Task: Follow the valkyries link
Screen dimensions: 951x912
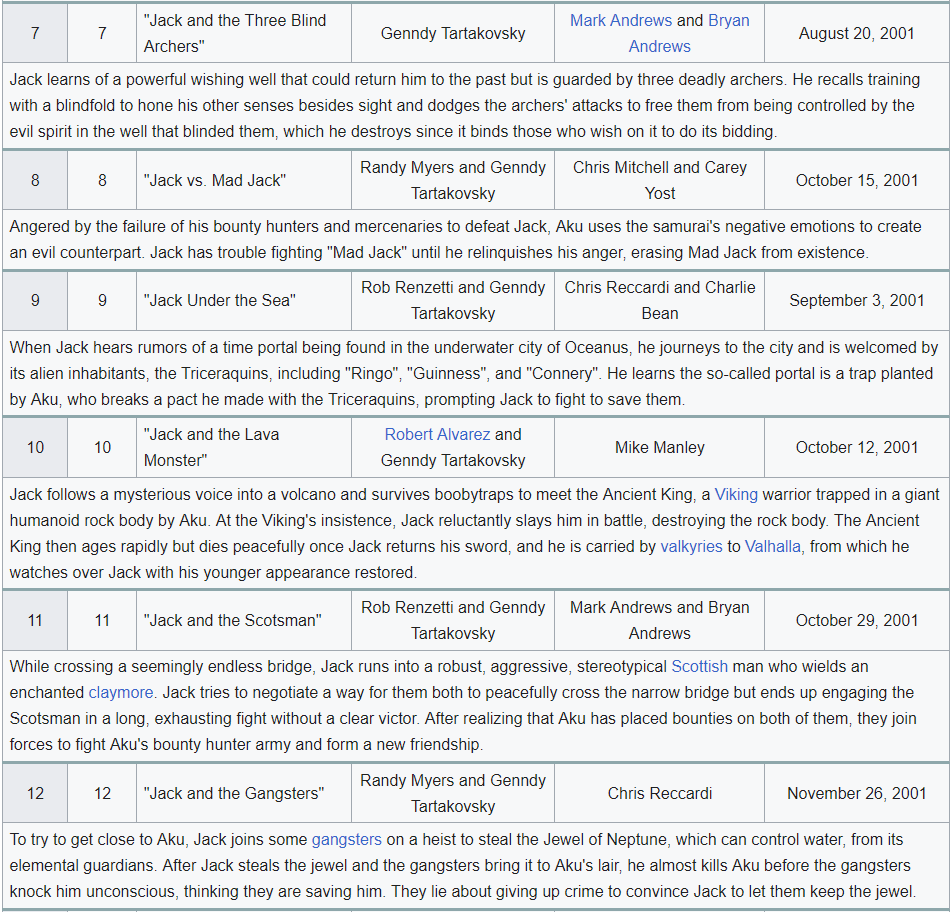Action: [x=691, y=546]
